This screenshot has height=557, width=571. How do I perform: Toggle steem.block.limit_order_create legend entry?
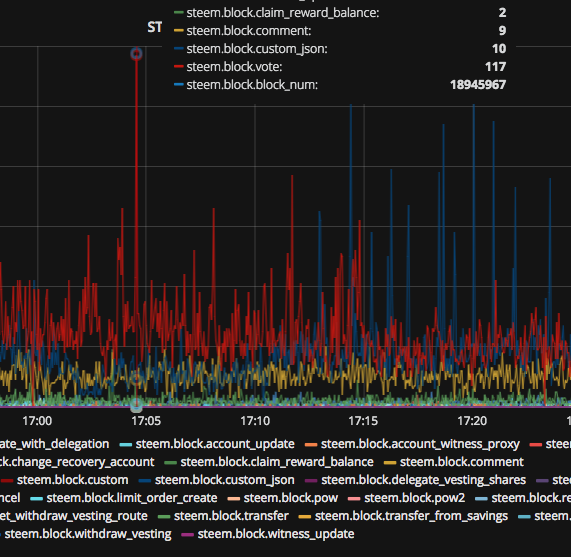pos(132,498)
